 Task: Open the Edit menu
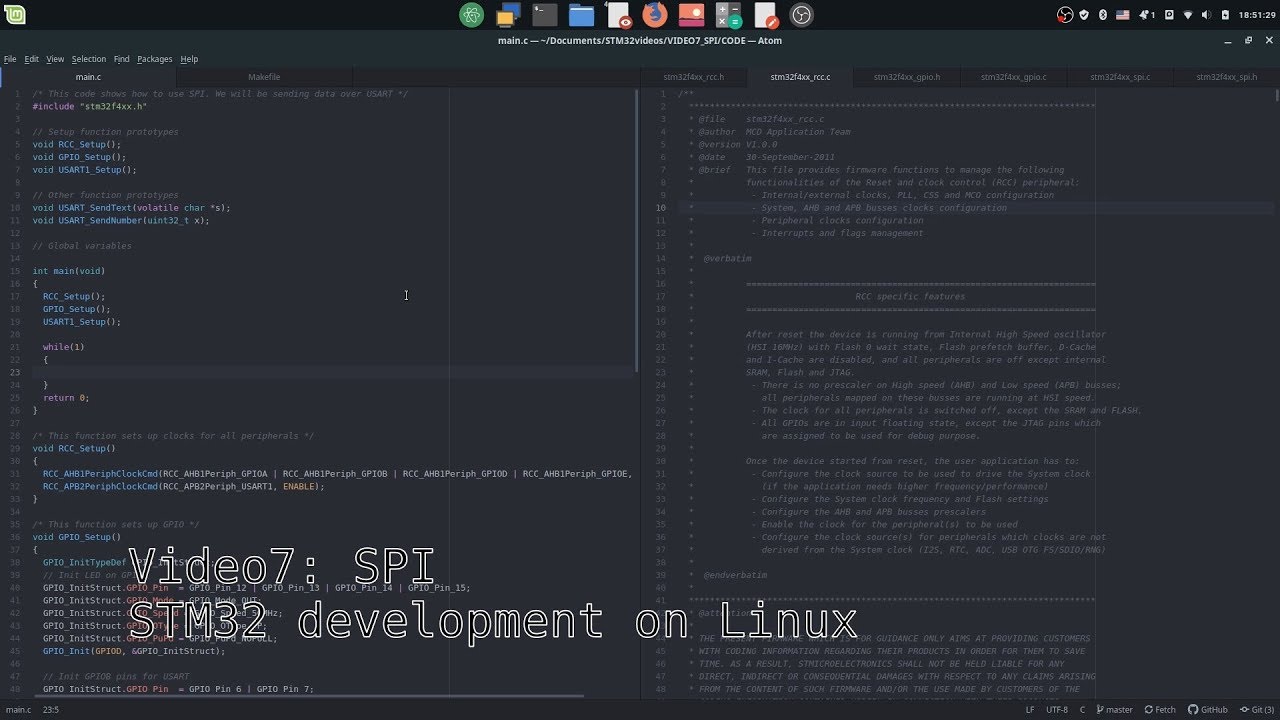click(32, 59)
